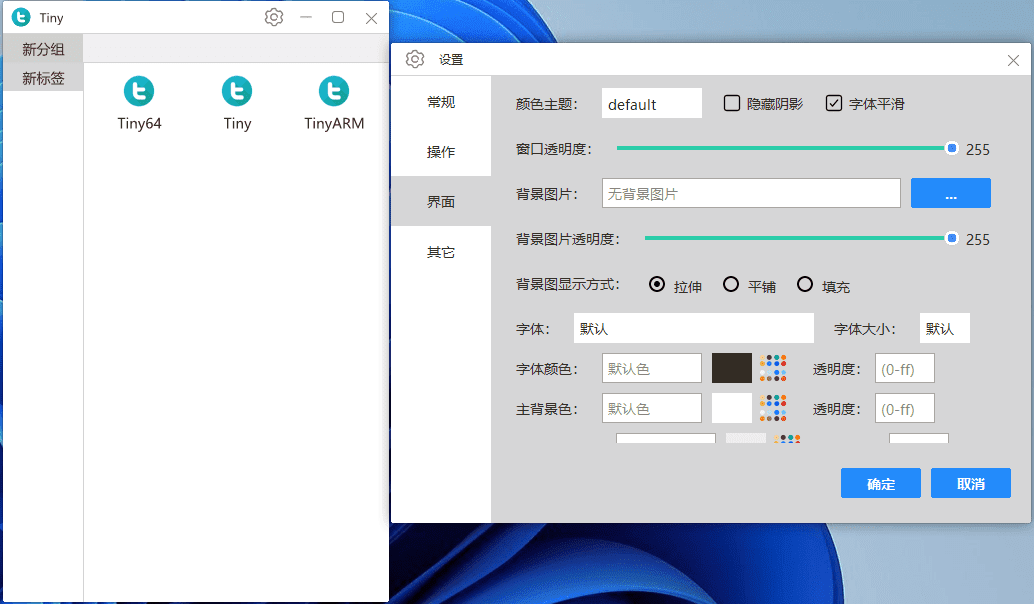Open the Tiny app icon
Viewport: 1034px width, 604px height.
click(236, 92)
